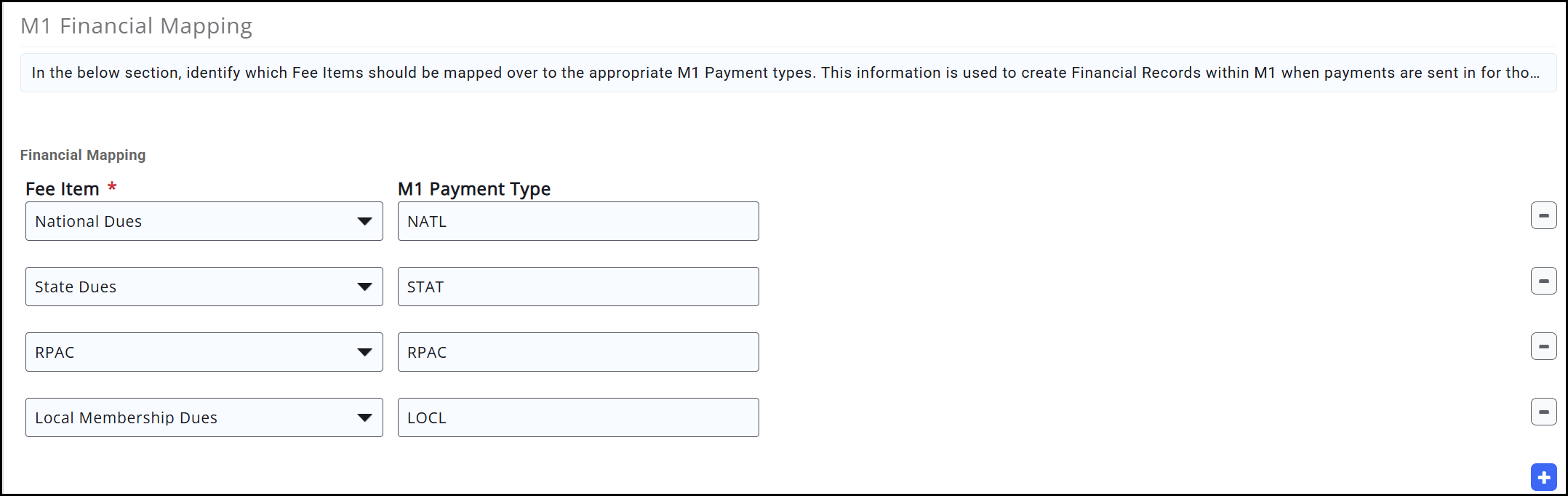Image resolution: width=1568 pixels, height=496 pixels.
Task: Open the RPAC fee item dropdown
Action: click(x=204, y=352)
